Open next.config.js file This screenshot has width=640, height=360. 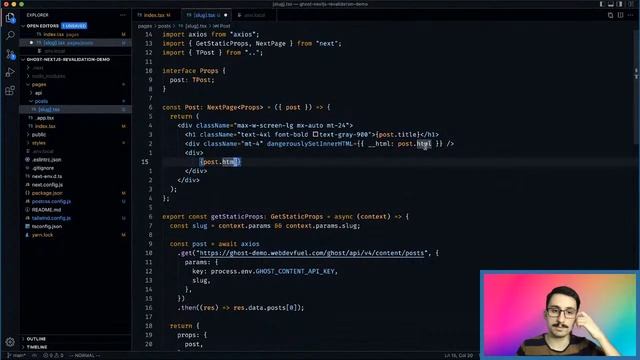[76, 185]
